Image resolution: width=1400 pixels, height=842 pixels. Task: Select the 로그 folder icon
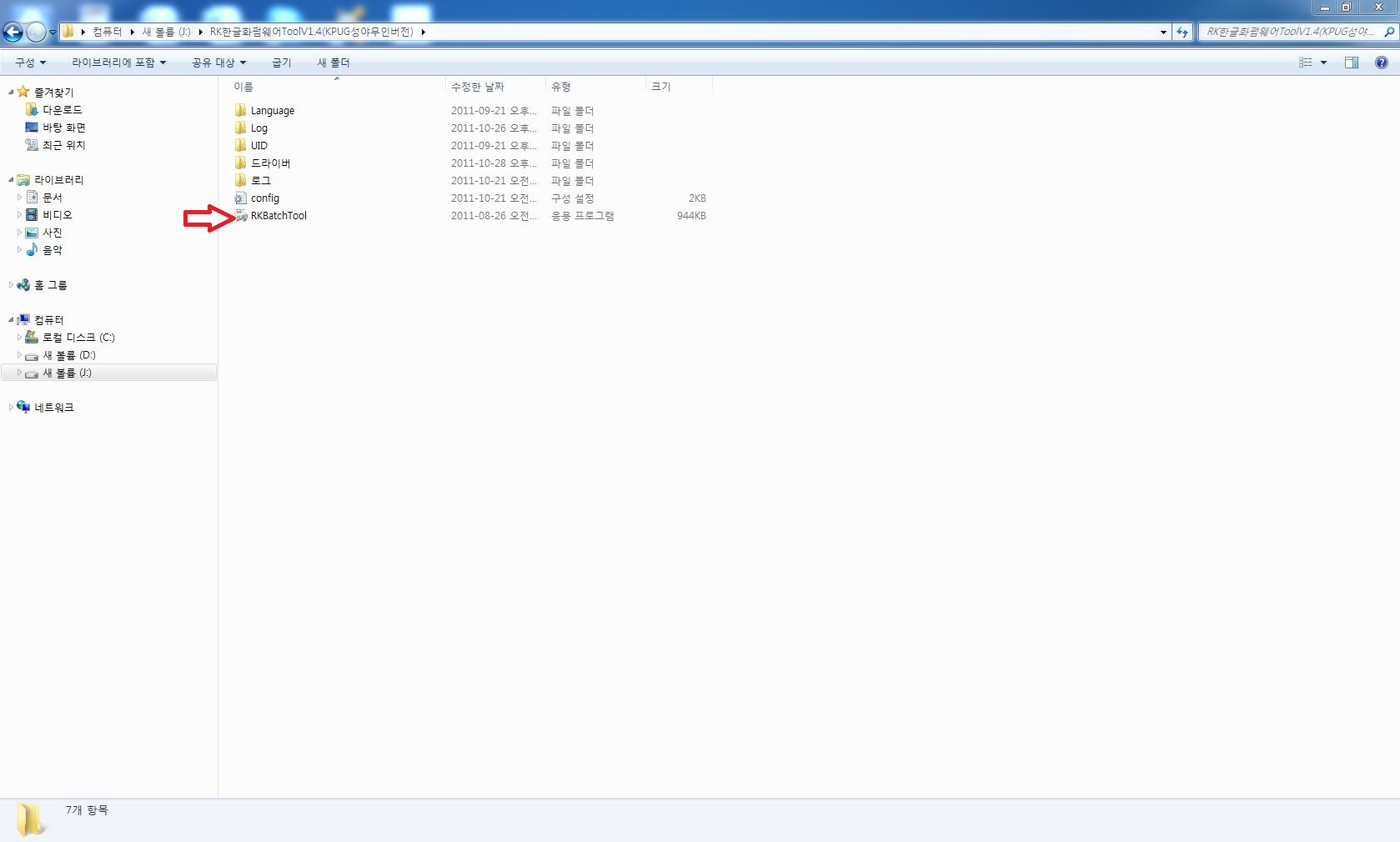coord(240,180)
